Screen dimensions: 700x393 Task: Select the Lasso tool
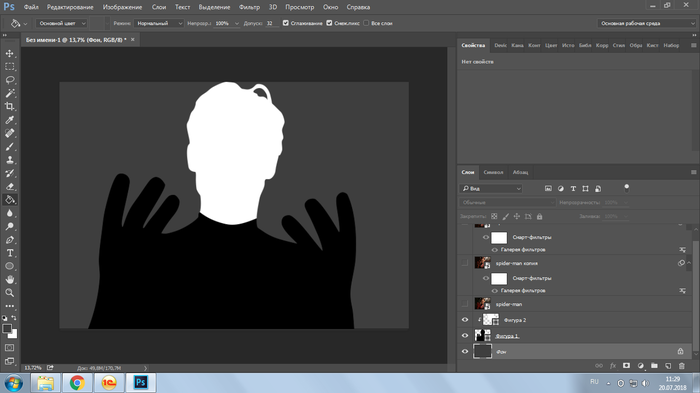point(9,80)
